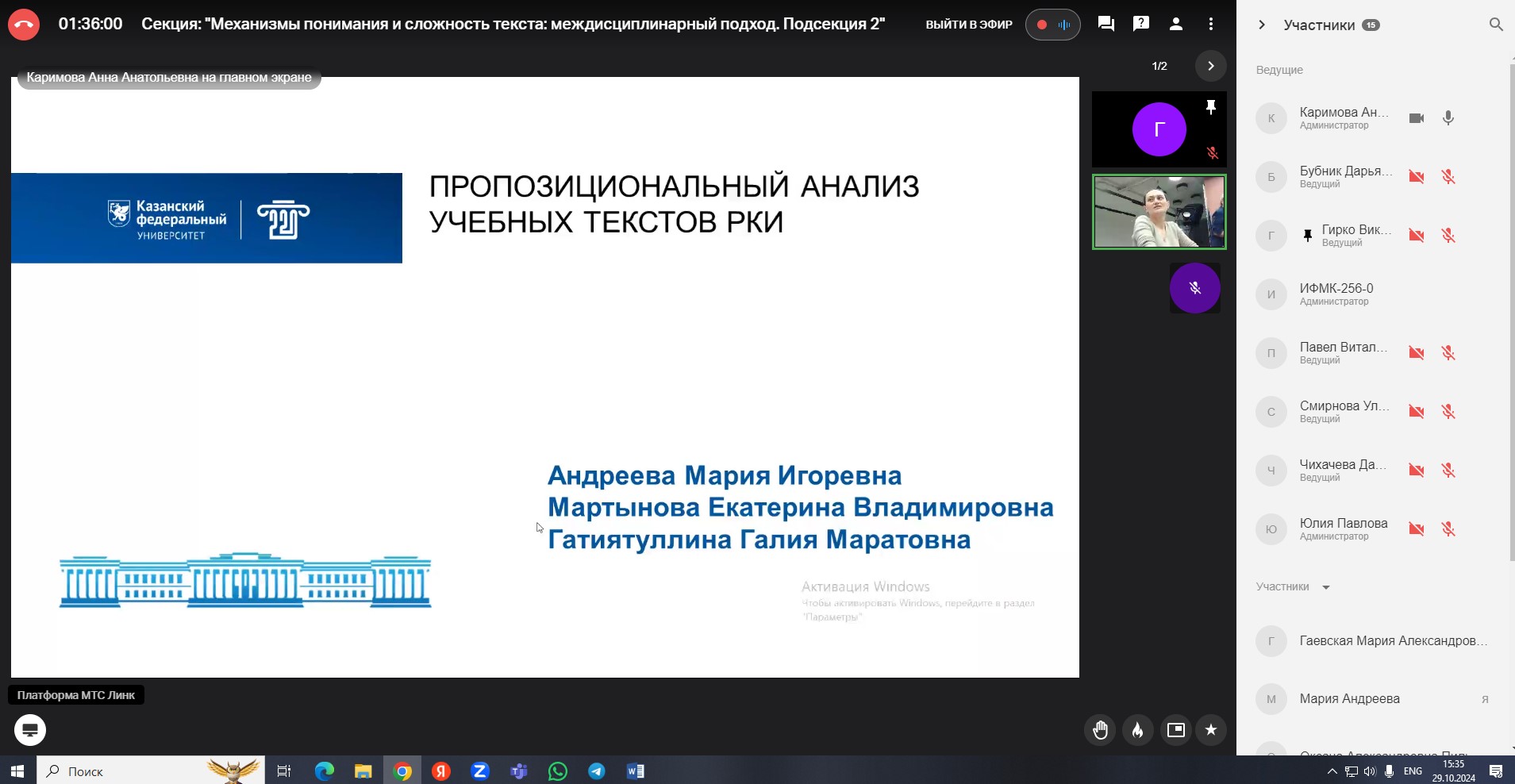
Task: Click the purple muted microphone circle
Action: click(x=1195, y=288)
